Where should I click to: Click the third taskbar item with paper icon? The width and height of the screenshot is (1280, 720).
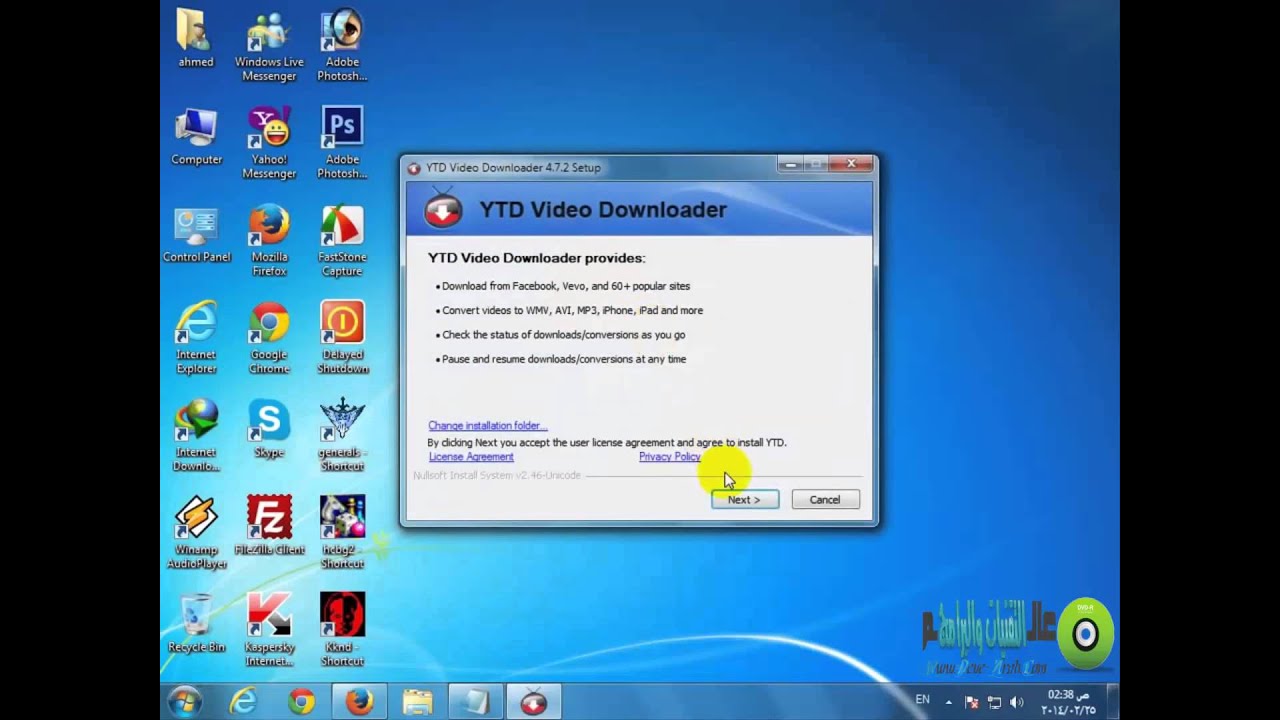(x=475, y=702)
